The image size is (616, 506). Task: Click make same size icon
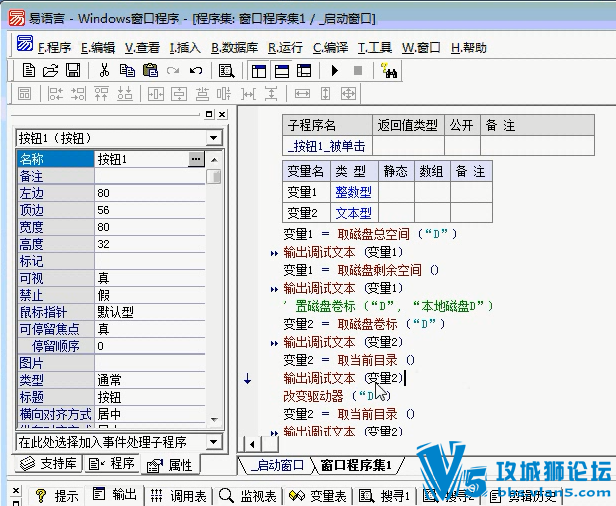[348, 94]
